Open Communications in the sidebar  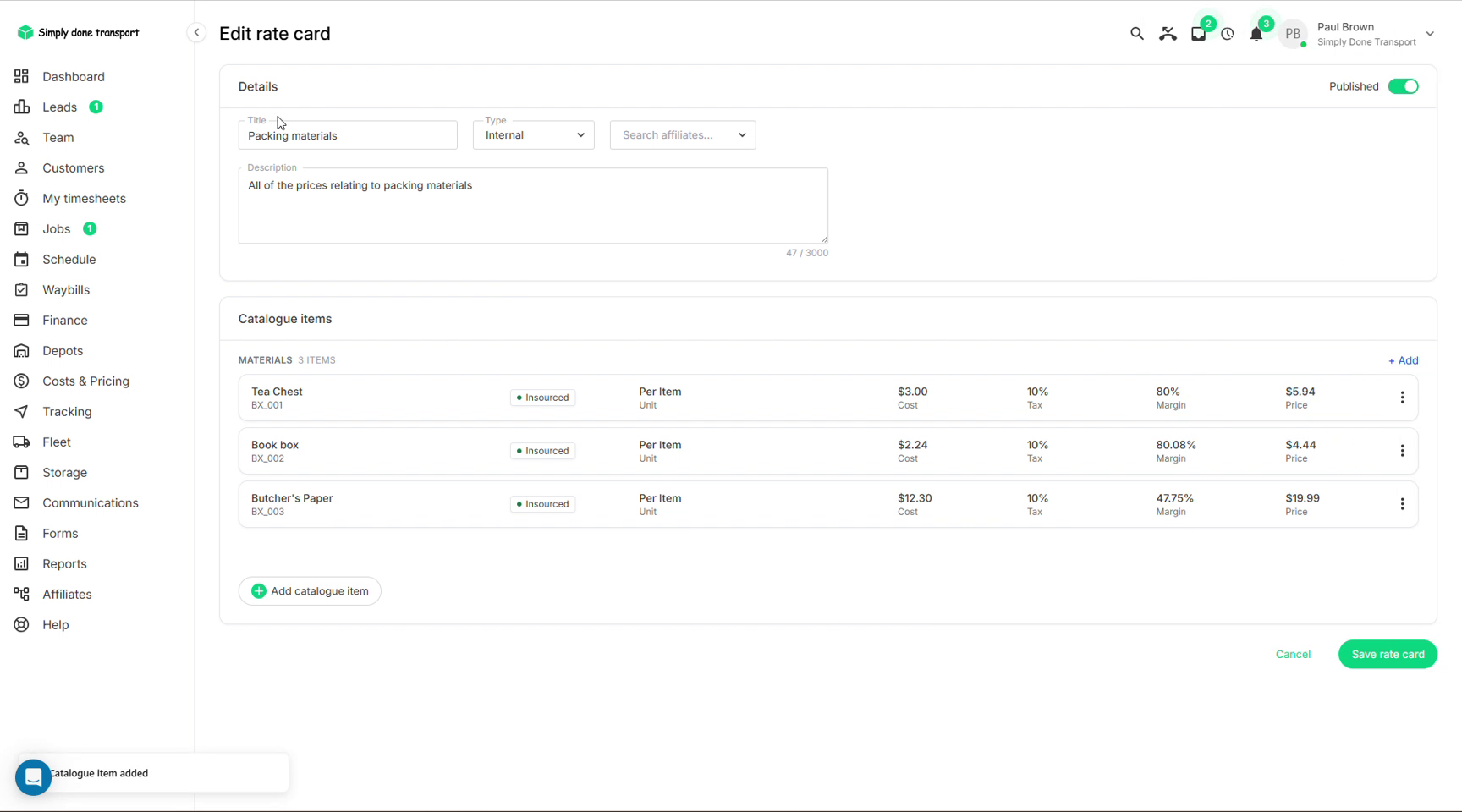(91, 503)
